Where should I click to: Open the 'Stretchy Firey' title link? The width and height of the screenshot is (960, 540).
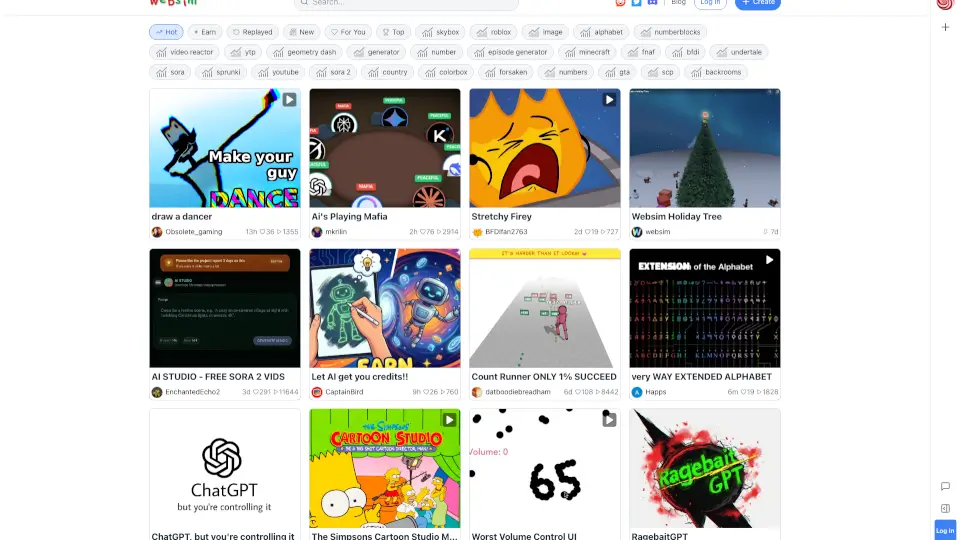501,217
